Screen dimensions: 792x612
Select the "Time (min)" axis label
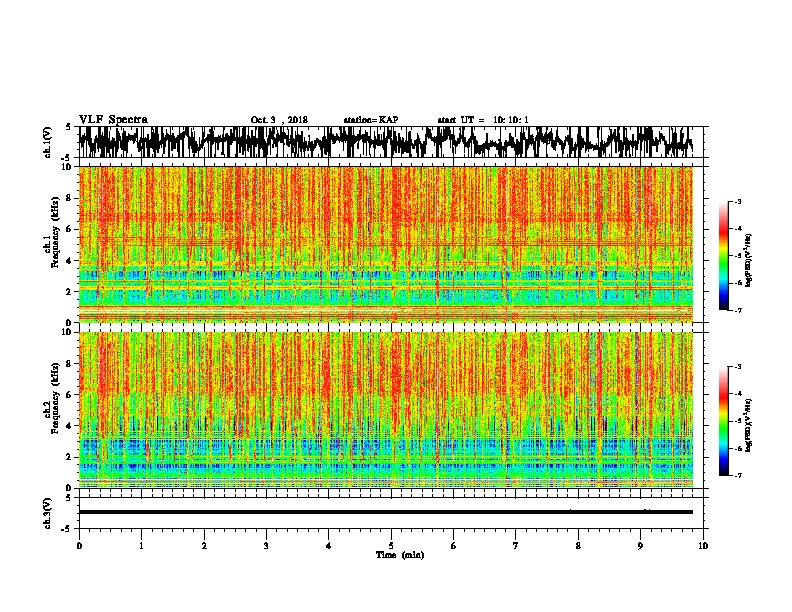pyautogui.click(x=400, y=555)
